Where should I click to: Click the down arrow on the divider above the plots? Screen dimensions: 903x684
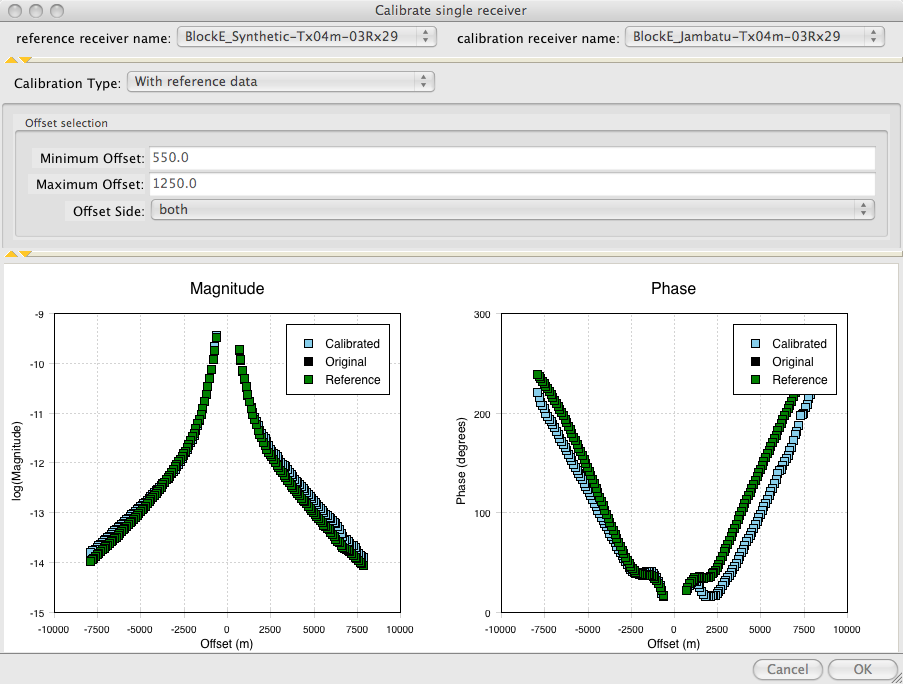coord(25,254)
